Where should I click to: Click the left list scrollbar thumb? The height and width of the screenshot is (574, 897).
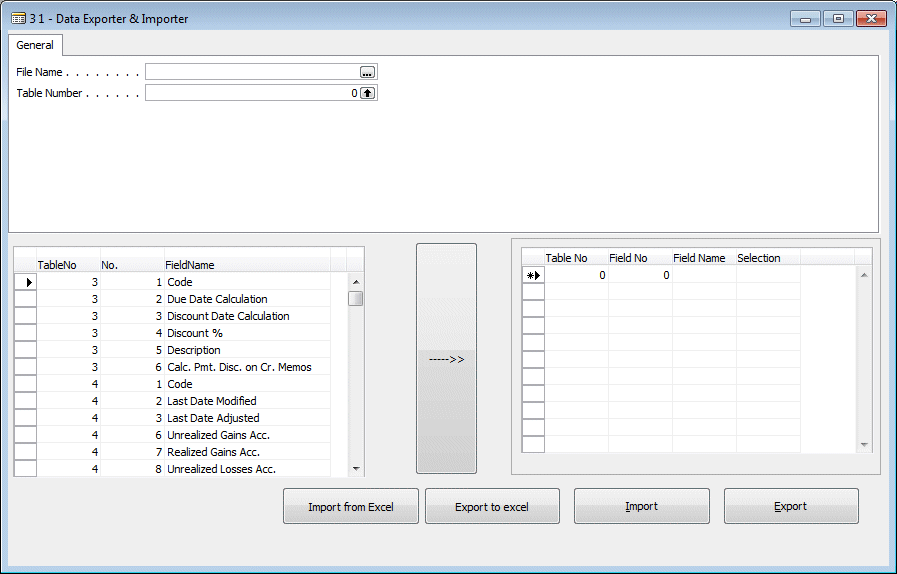[x=356, y=299]
